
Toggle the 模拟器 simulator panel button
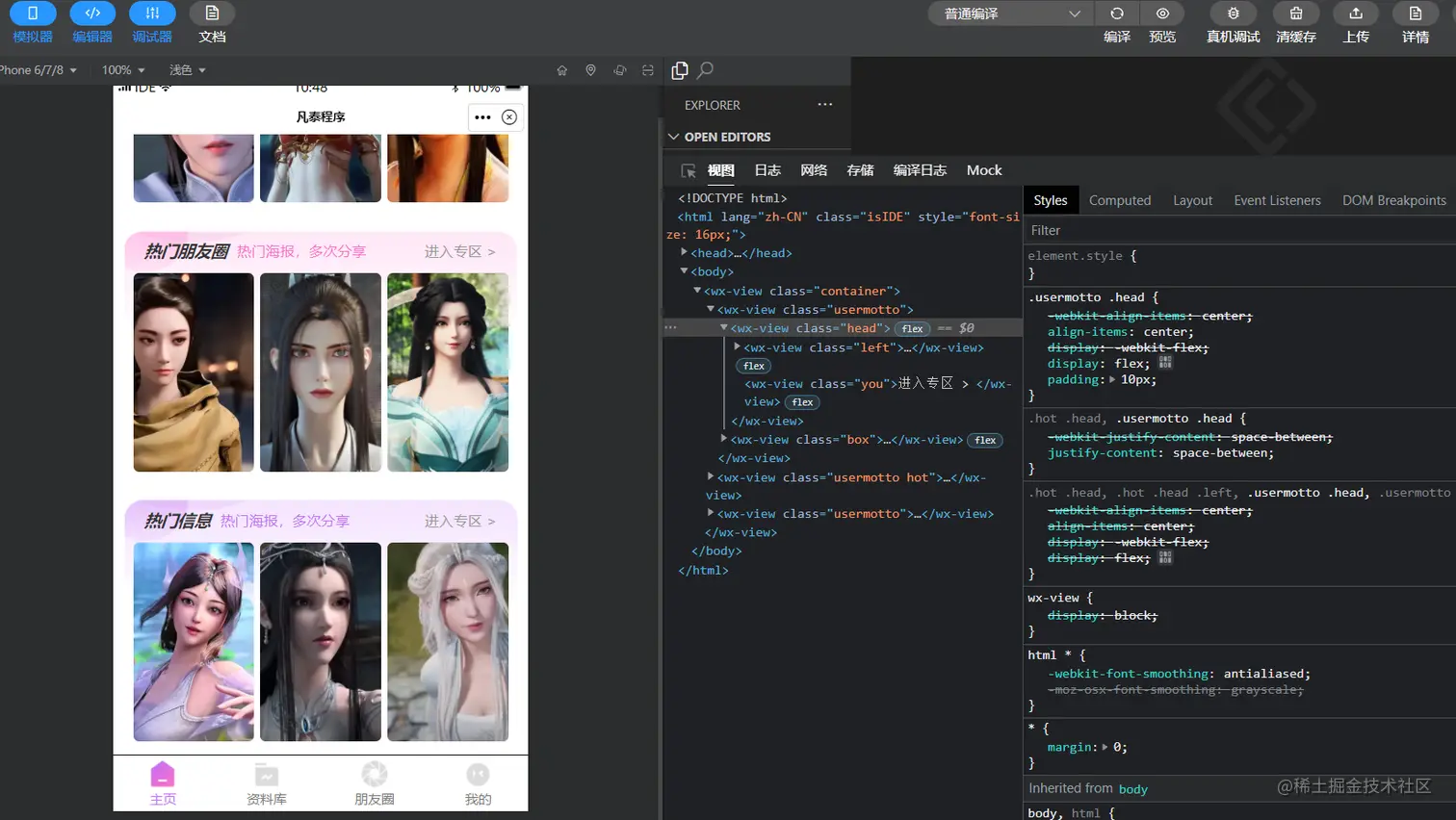[x=33, y=13]
